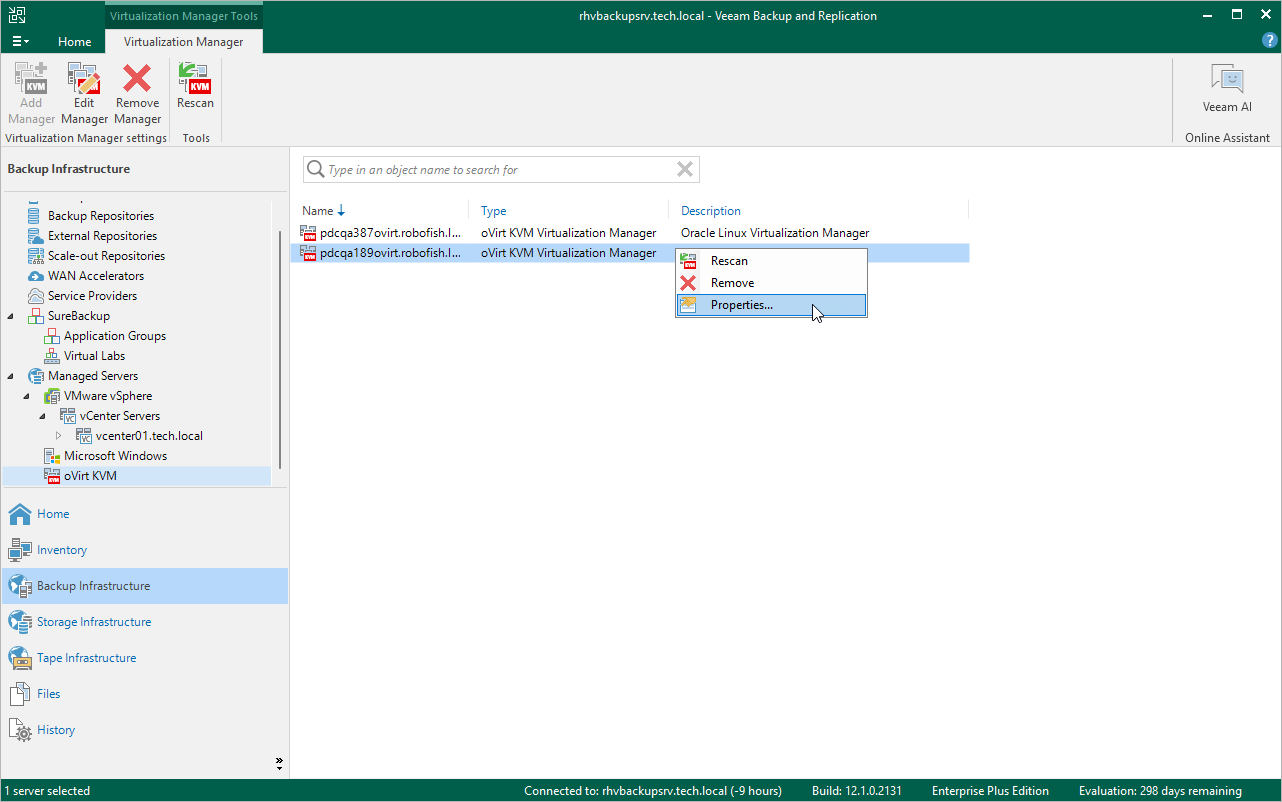Click the Home navigation pane icon

coord(20,514)
